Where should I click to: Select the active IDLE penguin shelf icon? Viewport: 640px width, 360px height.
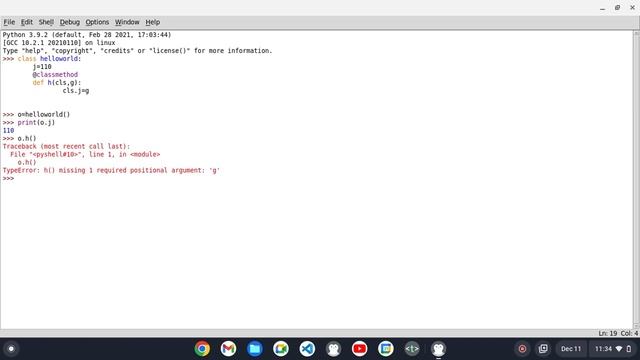(438, 349)
